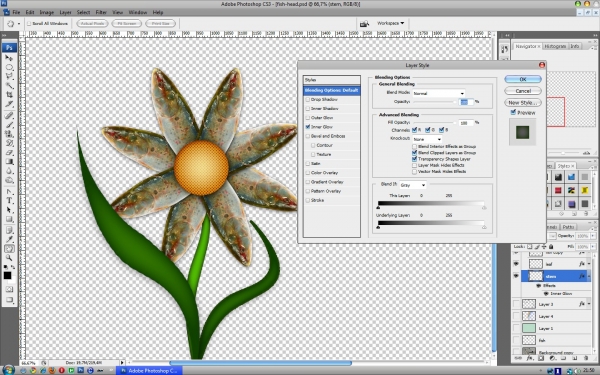Viewport: 600px width, 375px height.
Task: Select the Path Selection tool
Action: click(x=9, y=210)
